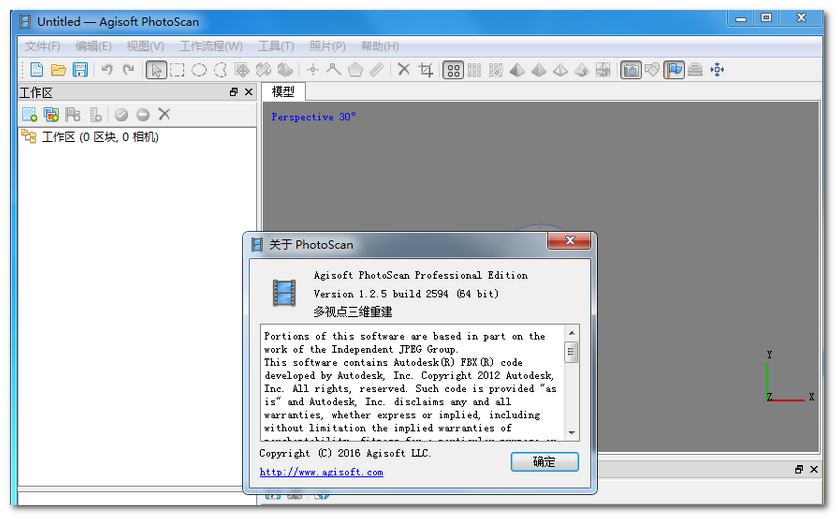Click the Delete Selection X in main toolbar
Viewport: 835px width, 516px height.
click(x=404, y=70)
